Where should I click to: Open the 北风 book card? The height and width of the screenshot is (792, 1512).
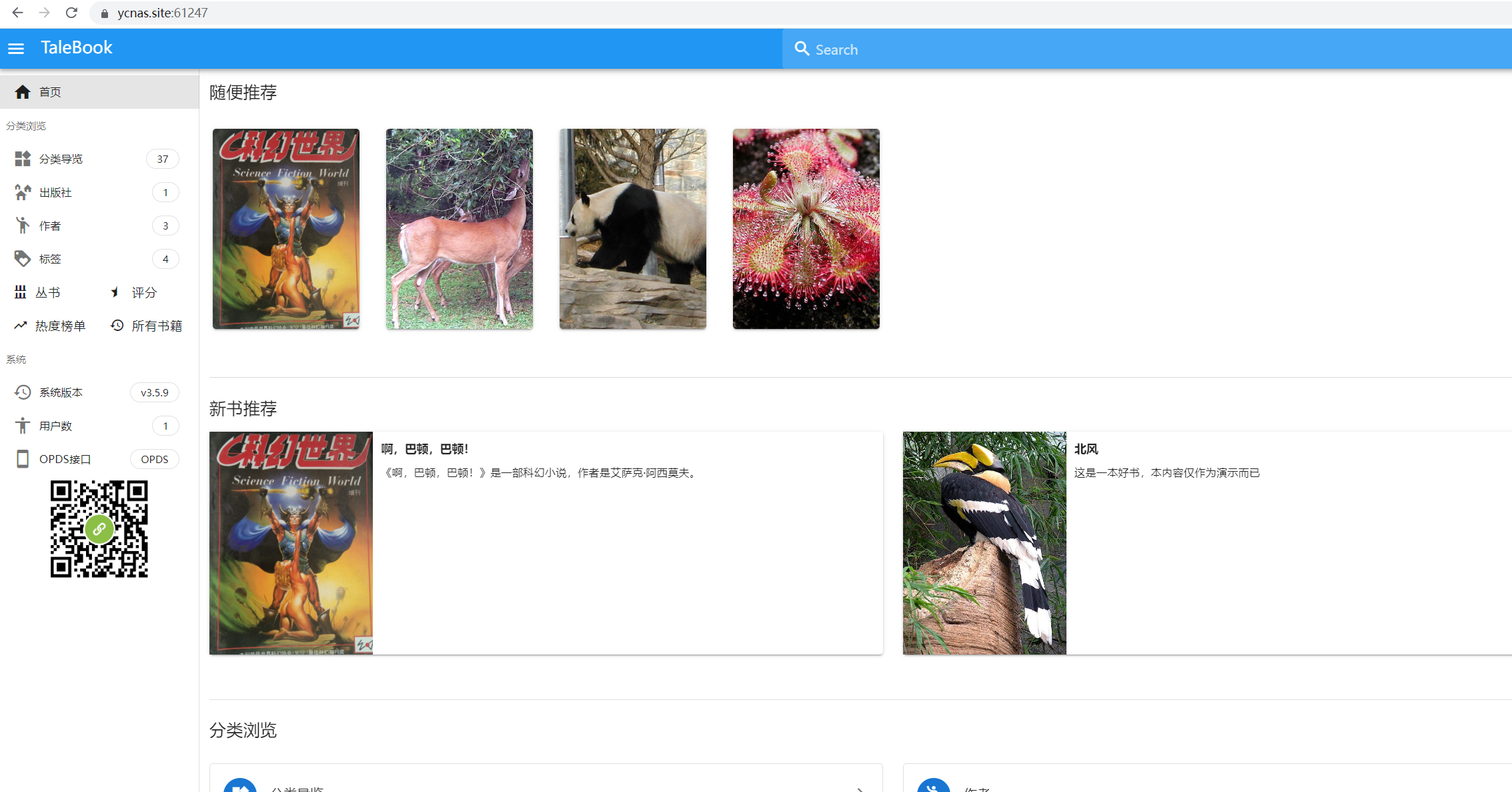[x=1086, y=449]
